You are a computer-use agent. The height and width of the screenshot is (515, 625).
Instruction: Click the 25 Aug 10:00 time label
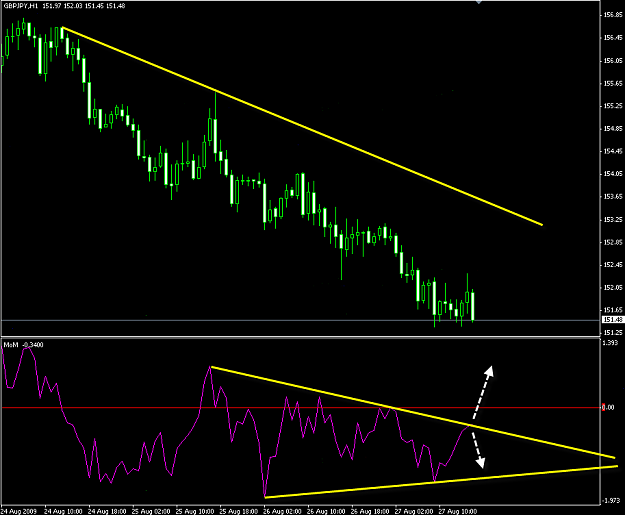point(195,511)
